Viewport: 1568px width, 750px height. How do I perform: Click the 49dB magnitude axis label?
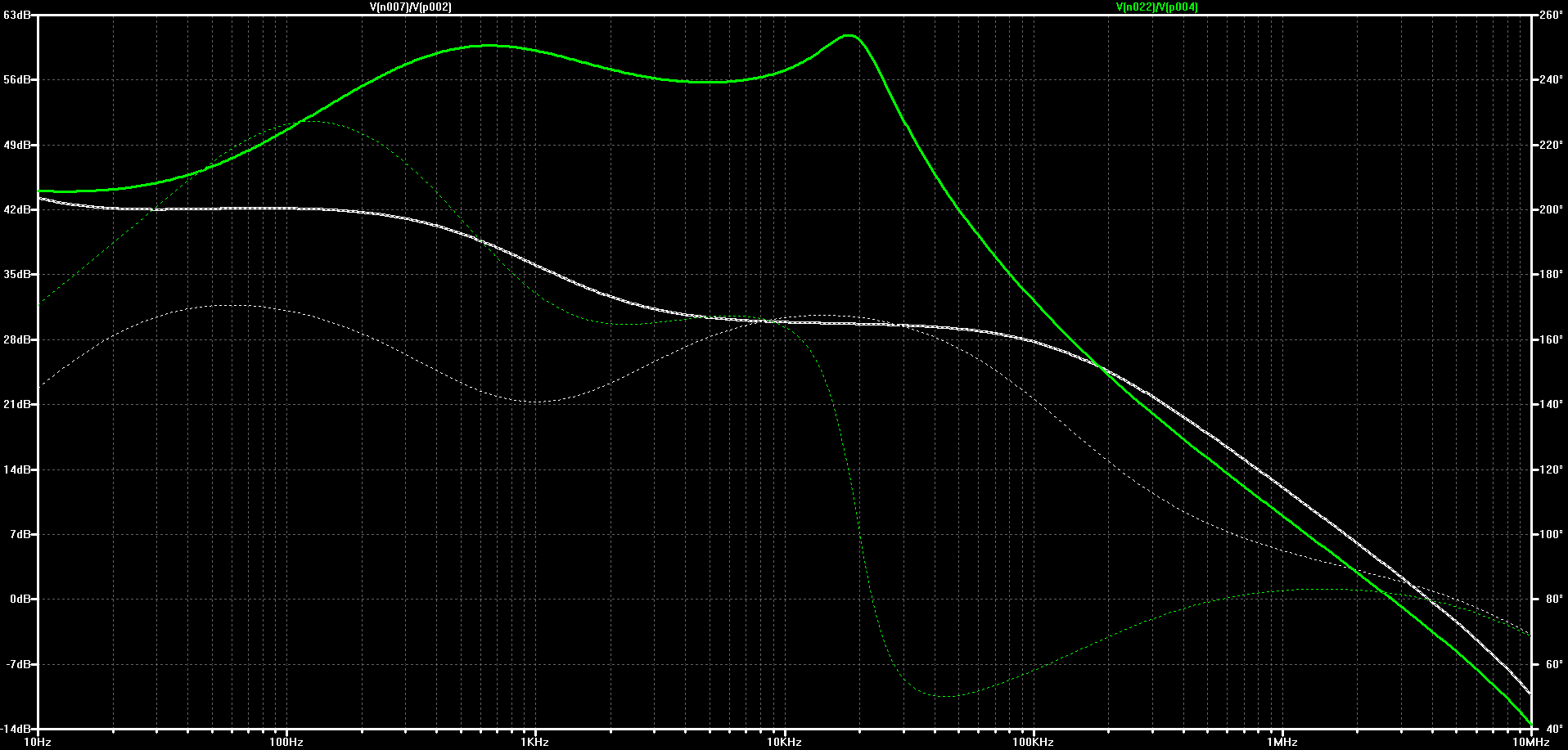(x=17, y=145)
